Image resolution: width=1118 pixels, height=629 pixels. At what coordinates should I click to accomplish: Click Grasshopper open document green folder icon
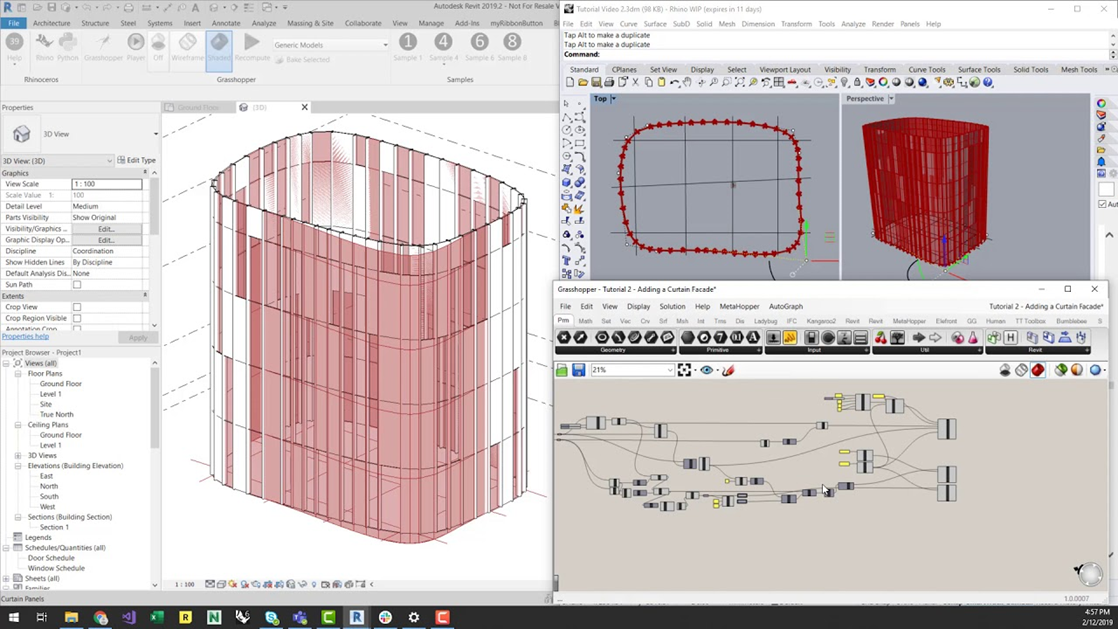pos(562,370)
